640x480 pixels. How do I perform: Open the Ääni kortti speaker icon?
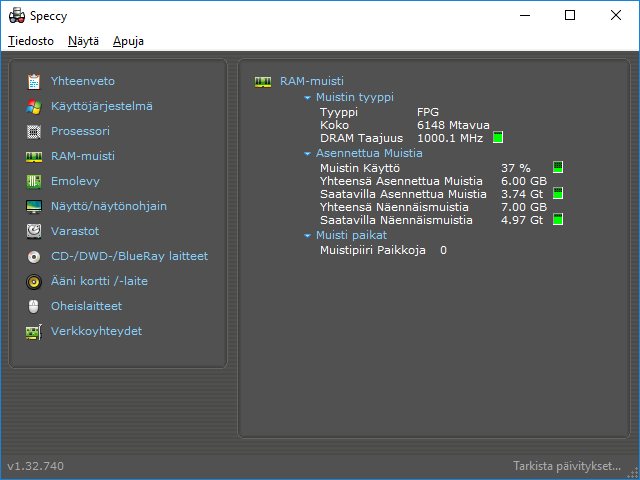click(x=34, y=281)
